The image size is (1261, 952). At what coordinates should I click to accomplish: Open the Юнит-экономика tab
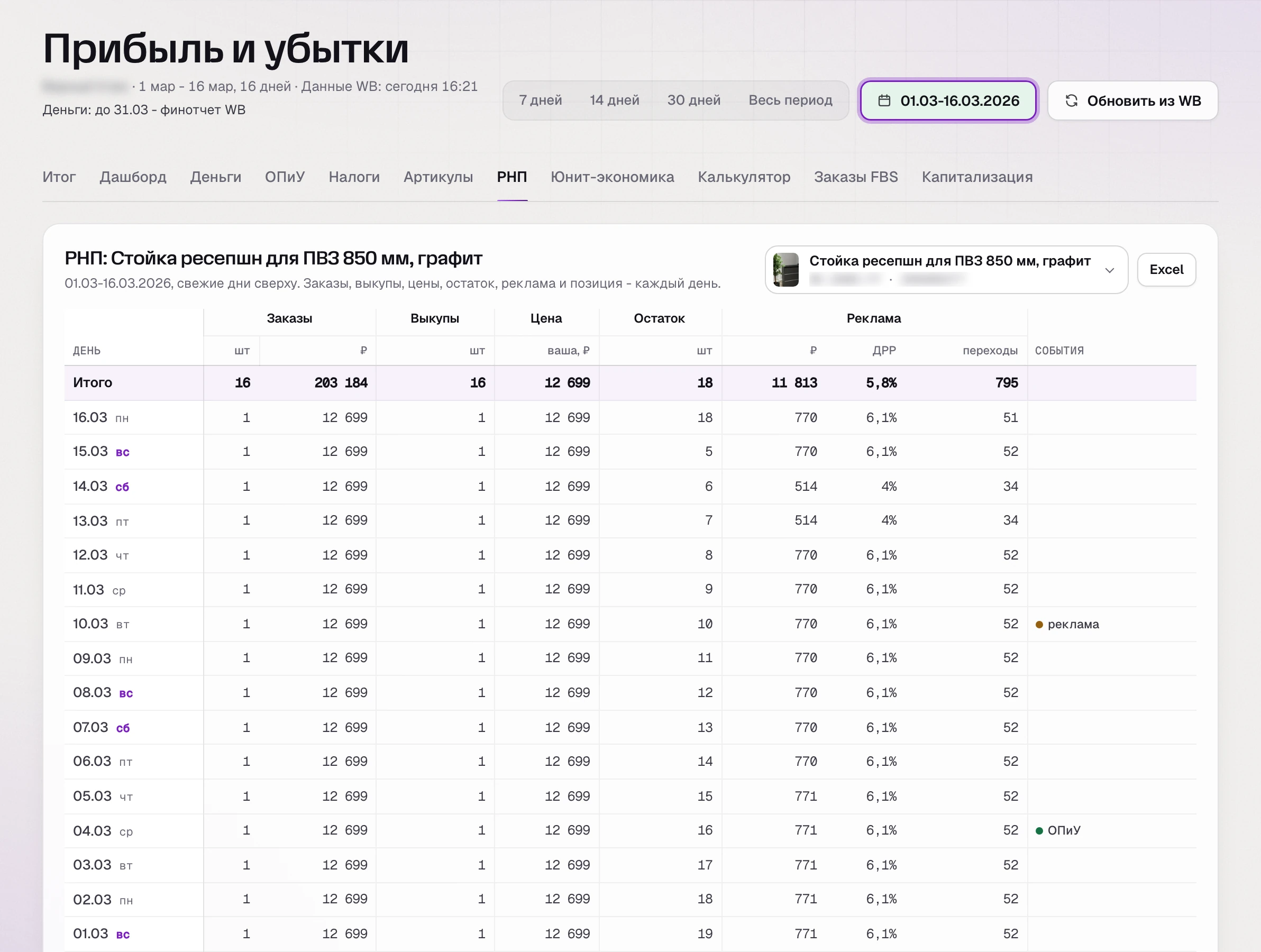point(613,177)
